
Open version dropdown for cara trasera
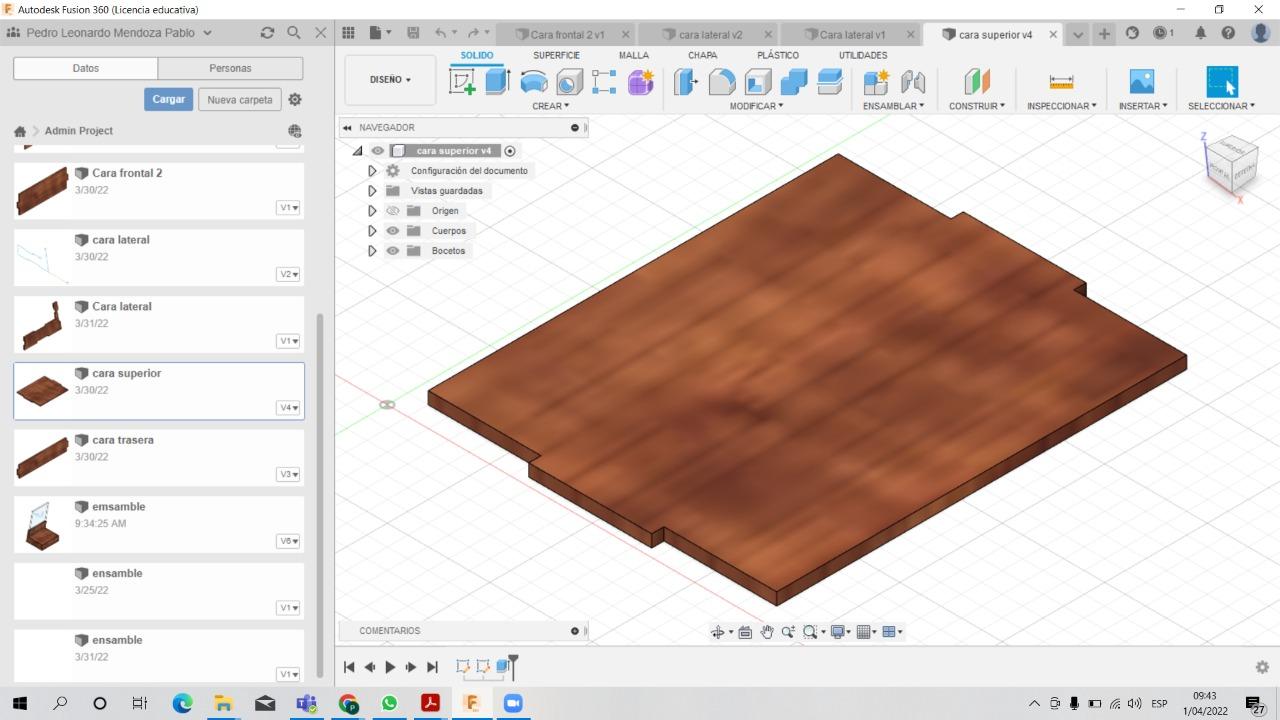pyautogui.click(x=288, y=474)
